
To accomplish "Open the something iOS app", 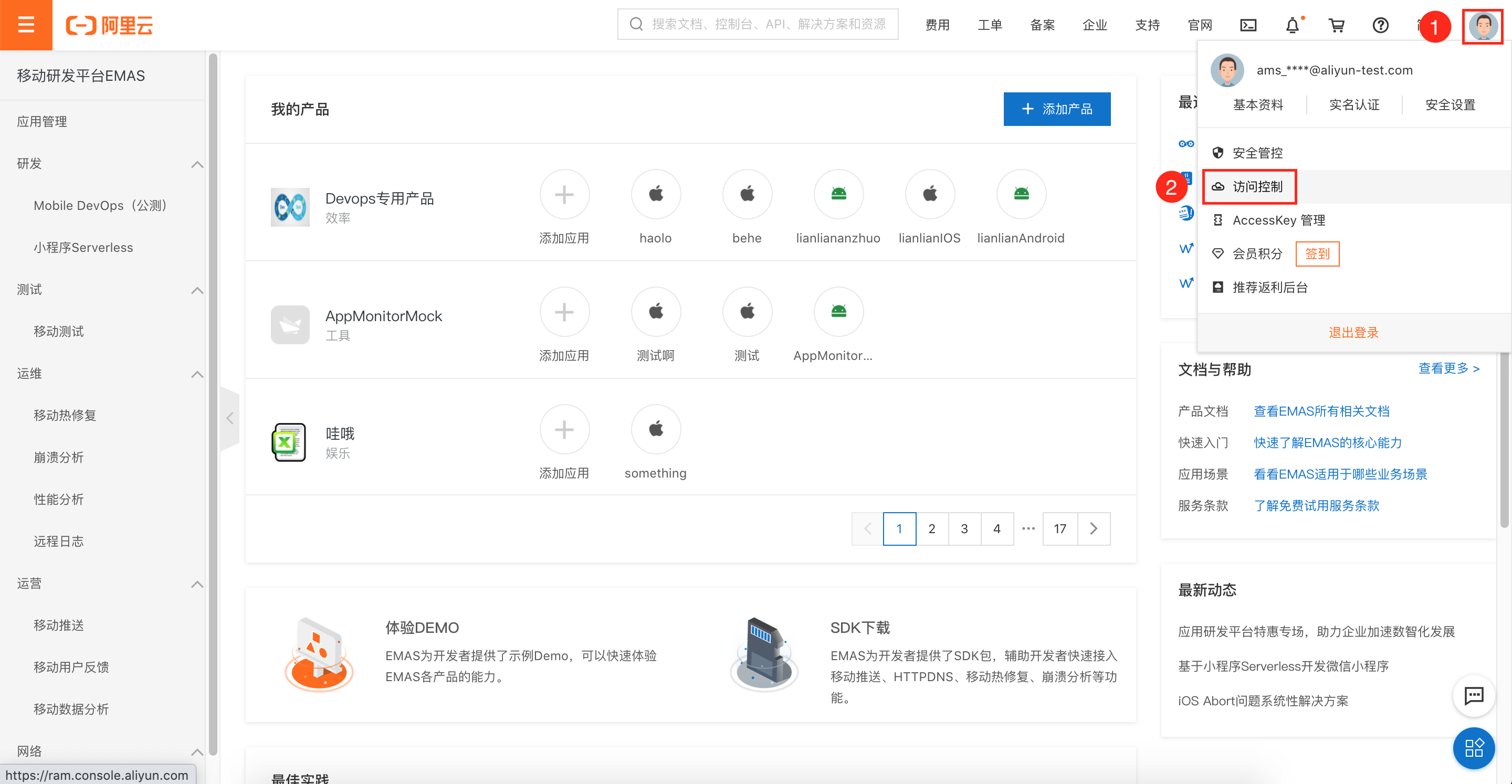I will pyautogui.click(x=656, y=430).
